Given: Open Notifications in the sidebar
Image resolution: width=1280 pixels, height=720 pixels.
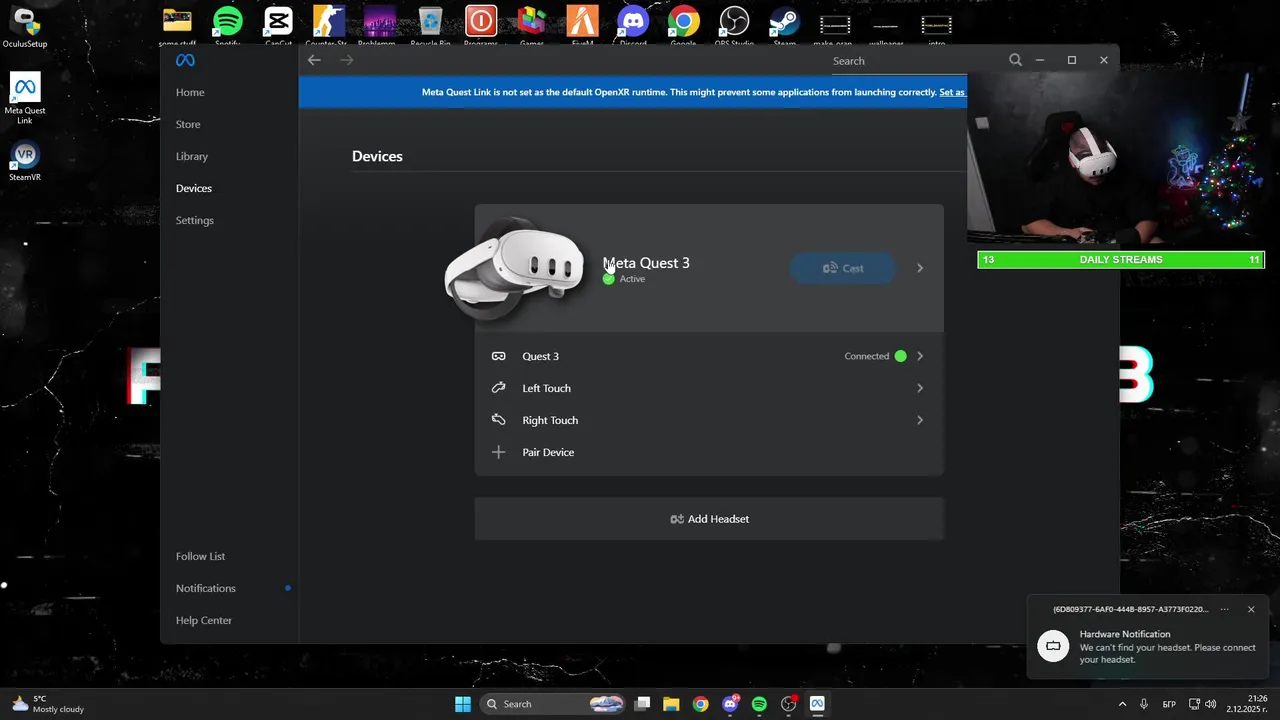Looking at the screenshot, I should click(206, 588).
